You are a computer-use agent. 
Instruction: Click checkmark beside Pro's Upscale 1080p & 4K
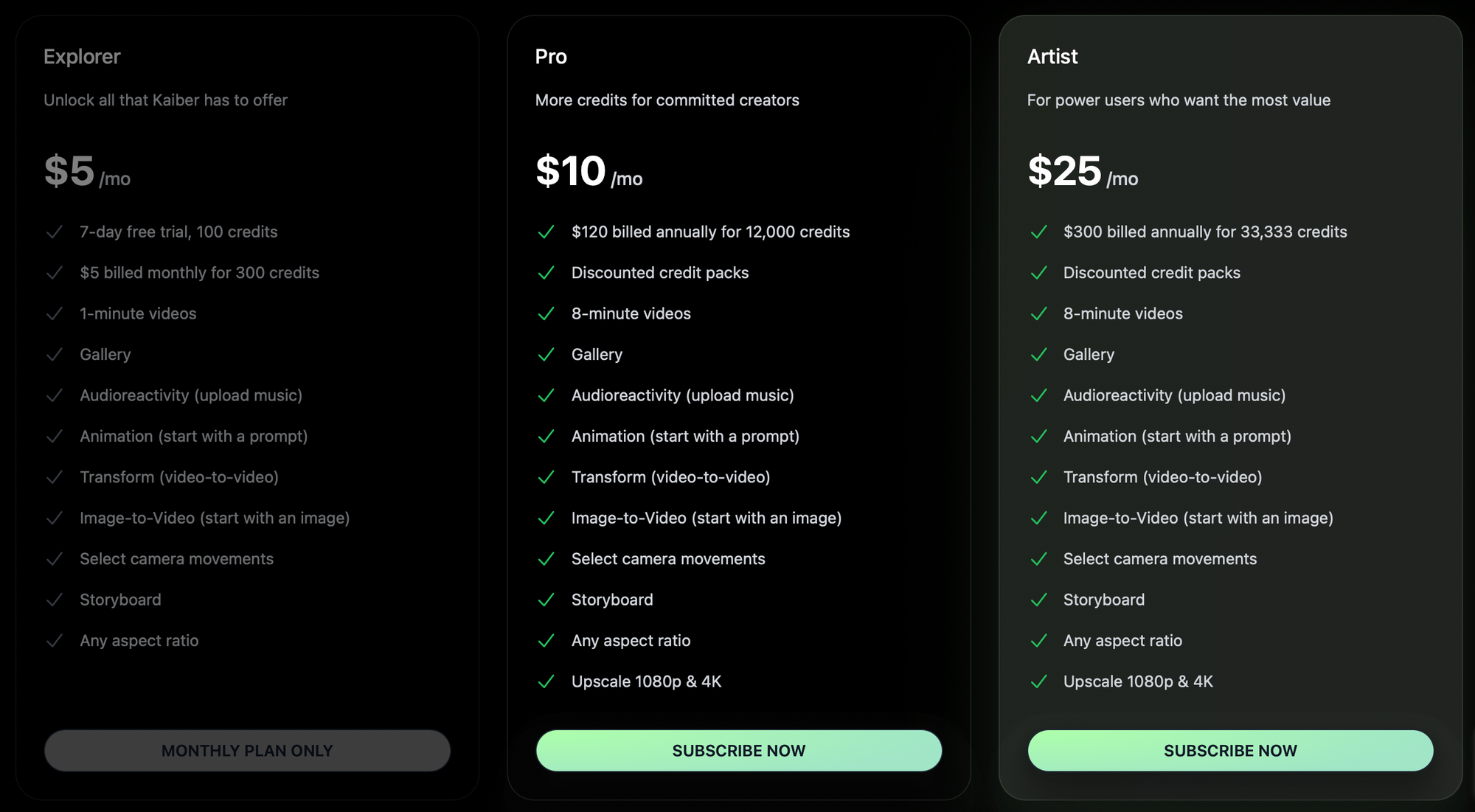point(546,681)
